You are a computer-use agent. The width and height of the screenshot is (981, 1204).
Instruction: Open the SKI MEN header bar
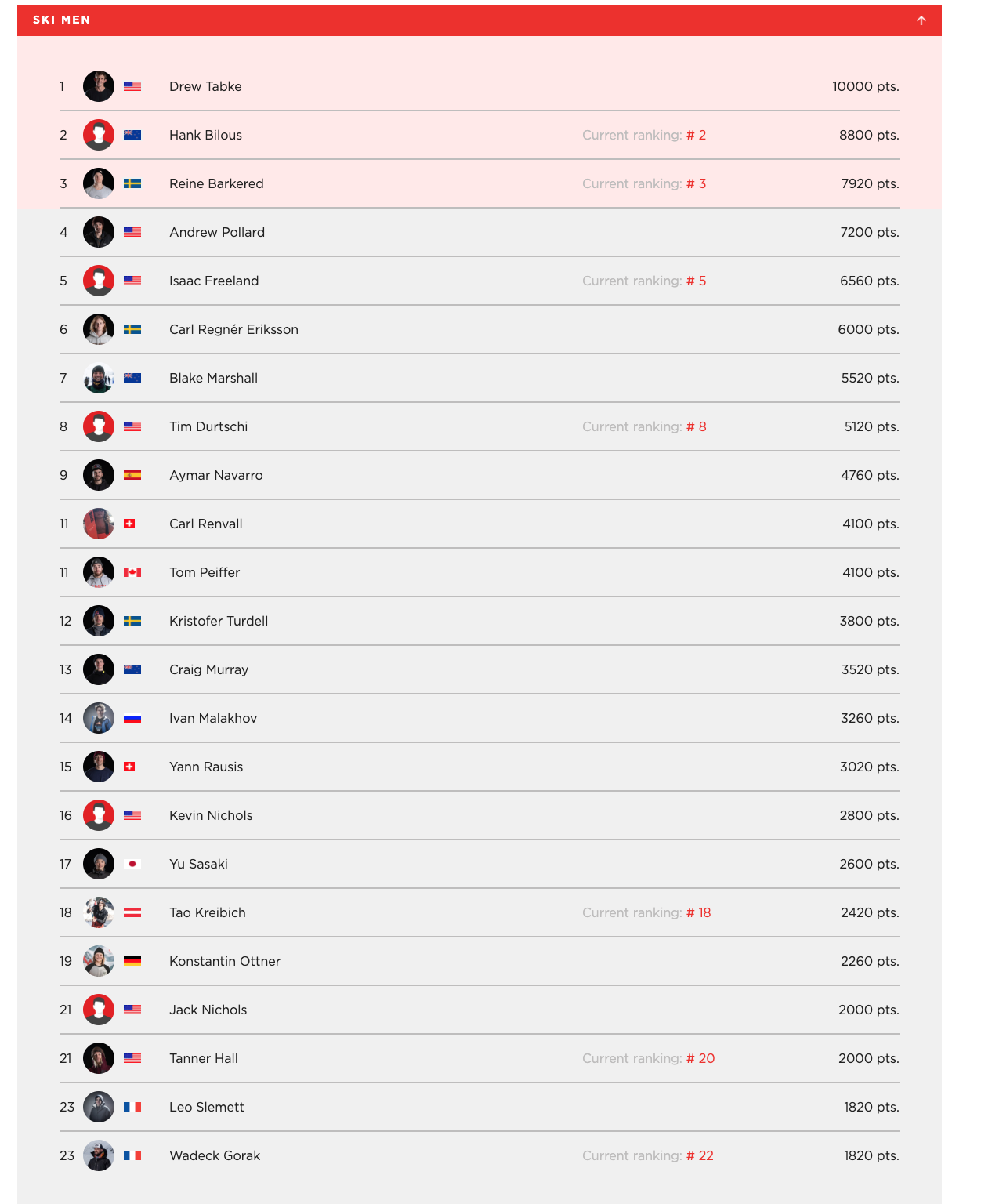point(480,20)
